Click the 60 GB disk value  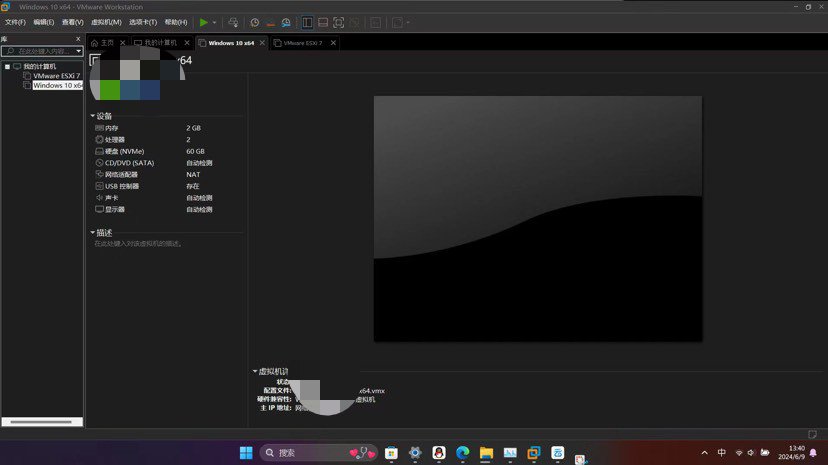[x=195, y=151]
